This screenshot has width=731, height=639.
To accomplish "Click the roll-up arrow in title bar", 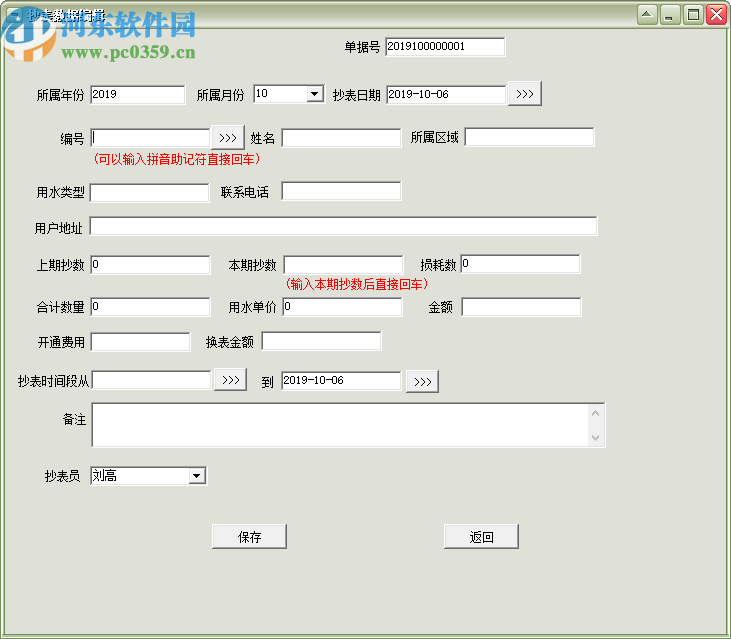I will point(647,14).
